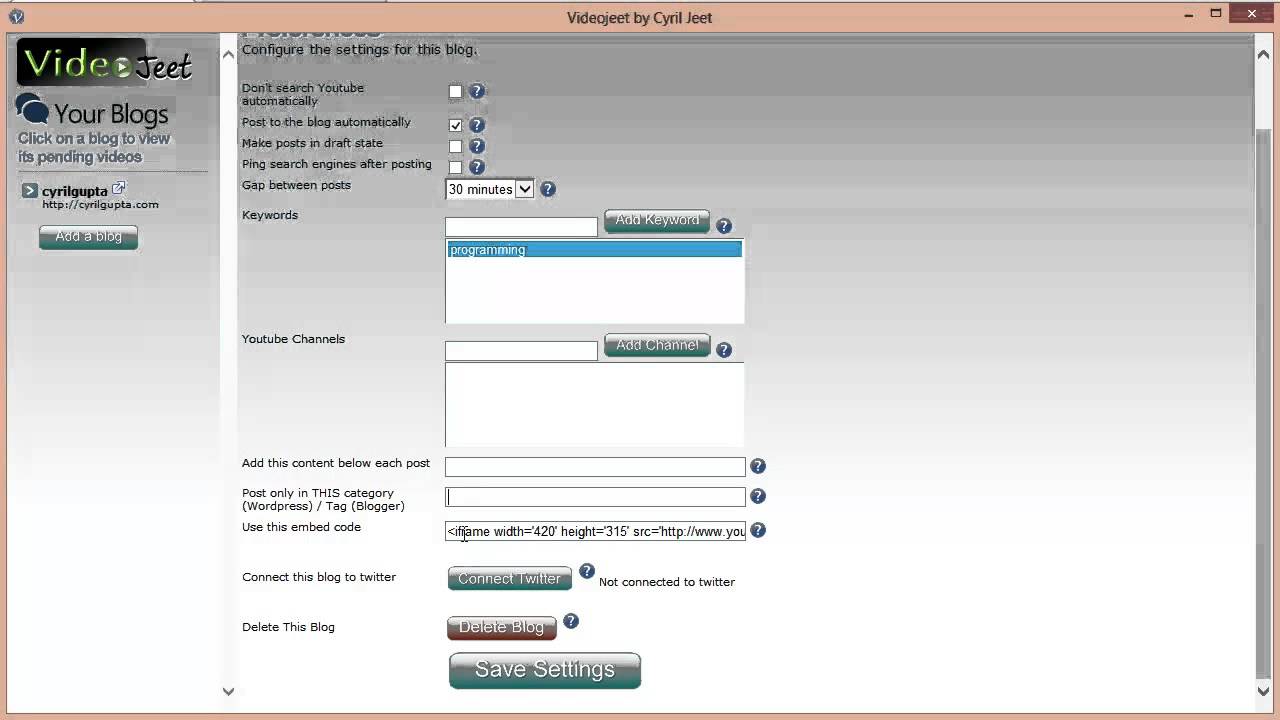Focus Add this content below each post field
This screenshot has height=720, width=1280.
click(x=595, y=467)
